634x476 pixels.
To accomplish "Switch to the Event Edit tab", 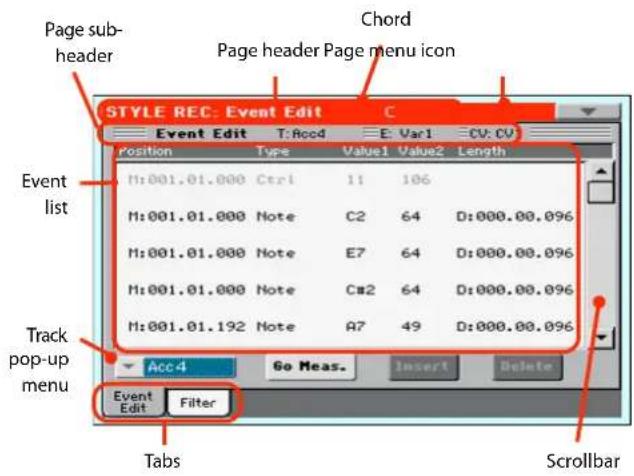I will point(133,402).
